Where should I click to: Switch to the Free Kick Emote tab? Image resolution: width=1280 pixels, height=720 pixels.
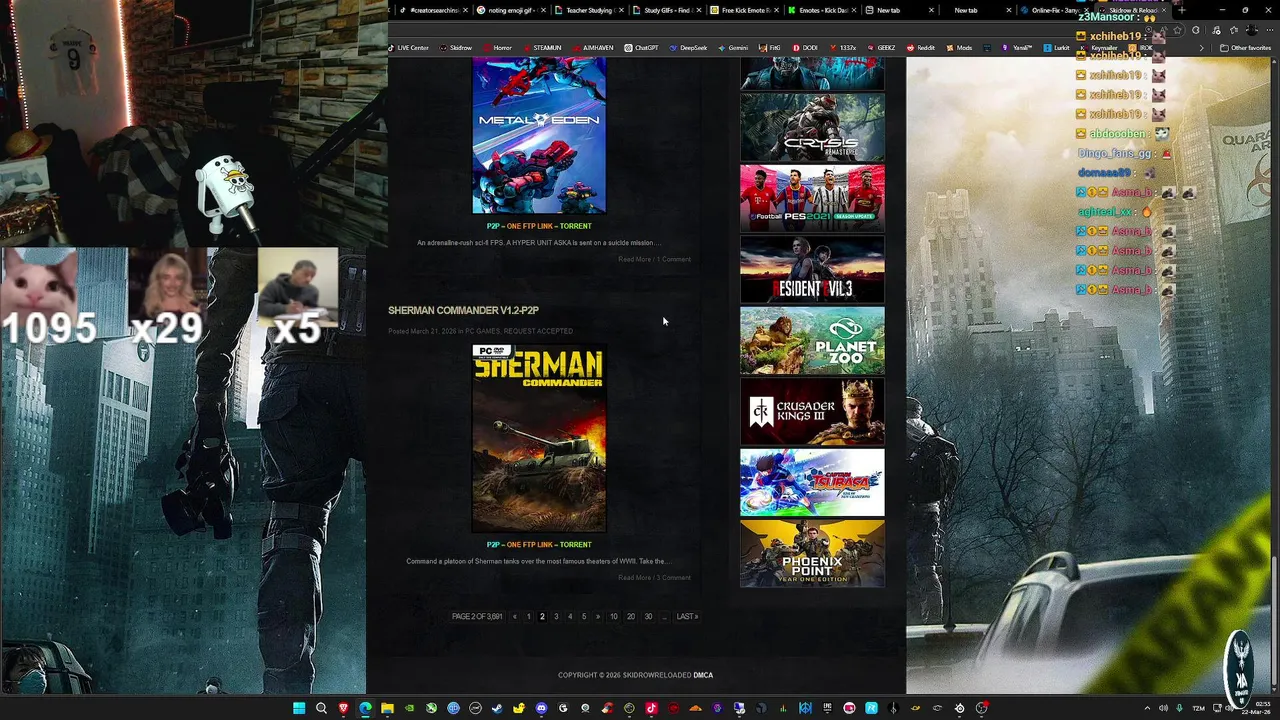745,10
